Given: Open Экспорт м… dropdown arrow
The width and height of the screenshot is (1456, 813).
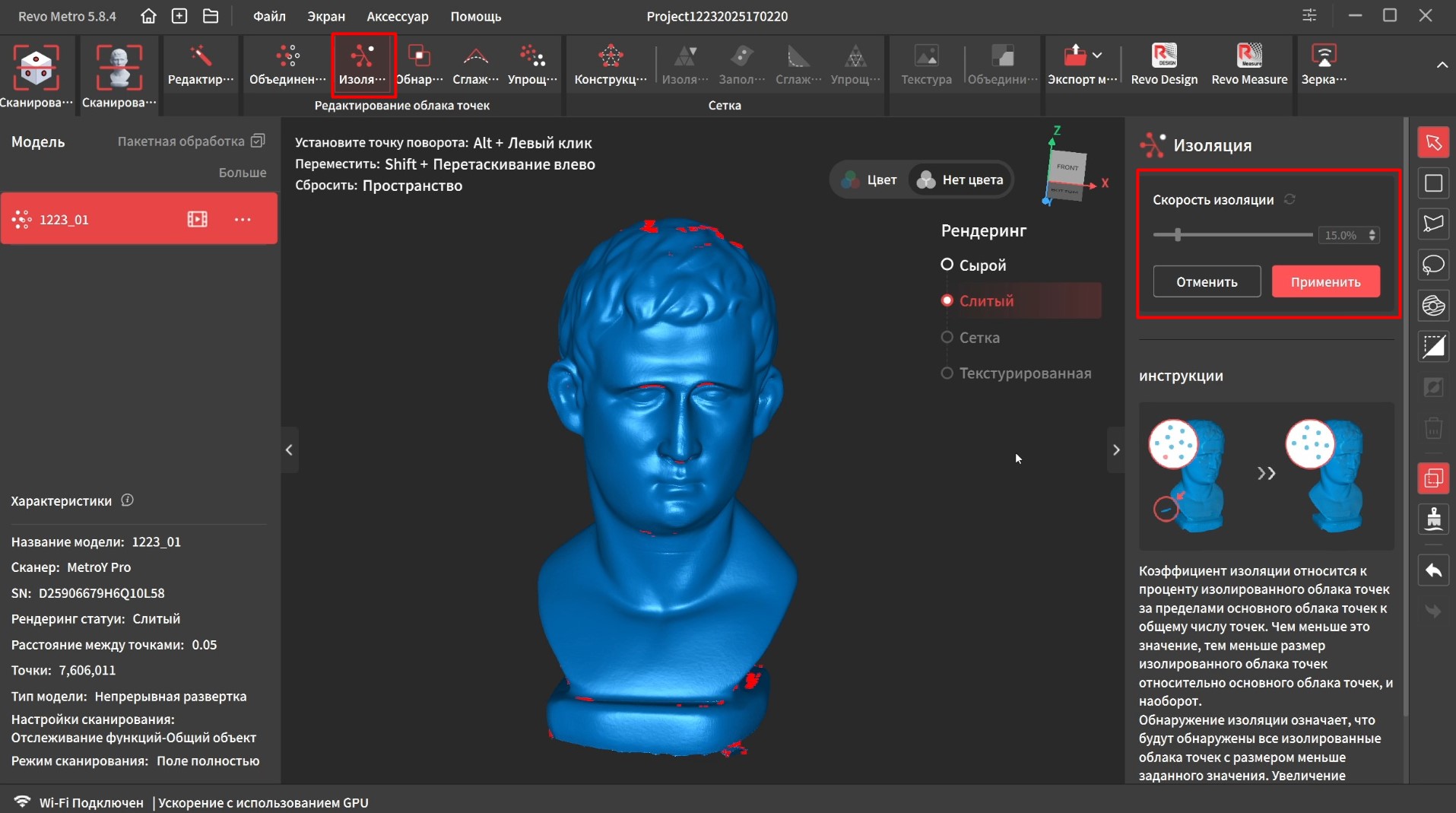Looking at the screenshot, I should 1097,55.
